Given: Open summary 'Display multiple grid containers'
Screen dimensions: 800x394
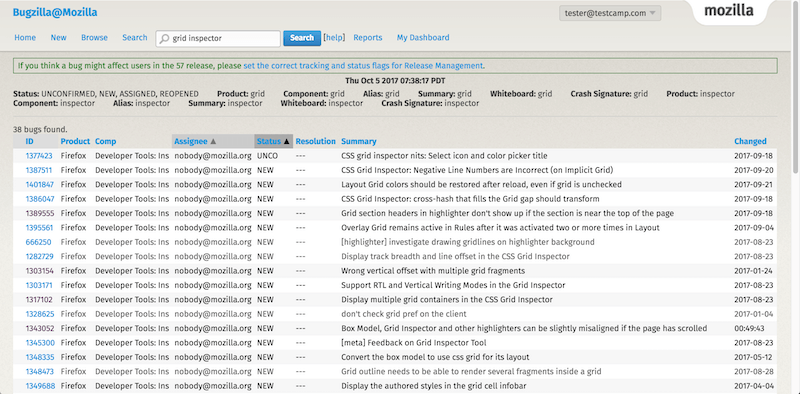Looking at the screenshot, I should 447,300.
